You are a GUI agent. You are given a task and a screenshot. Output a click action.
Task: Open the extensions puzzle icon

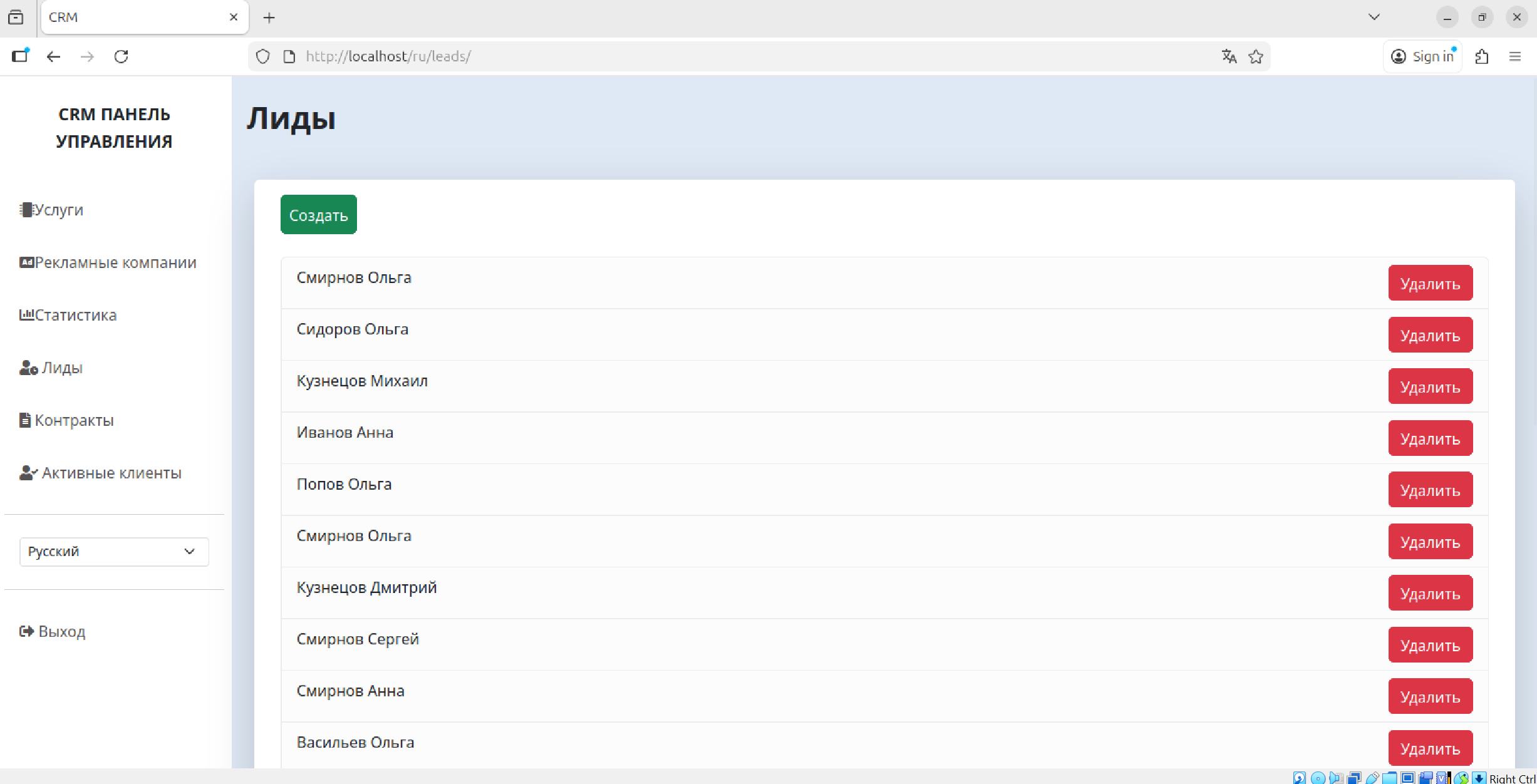(x=1481, y=56)
